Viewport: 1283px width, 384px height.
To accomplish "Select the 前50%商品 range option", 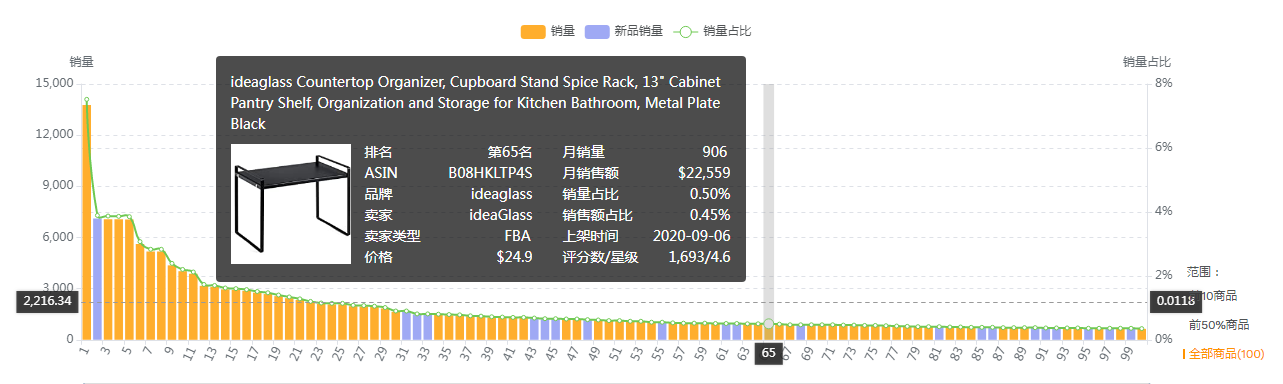I will click(1219, 325).
